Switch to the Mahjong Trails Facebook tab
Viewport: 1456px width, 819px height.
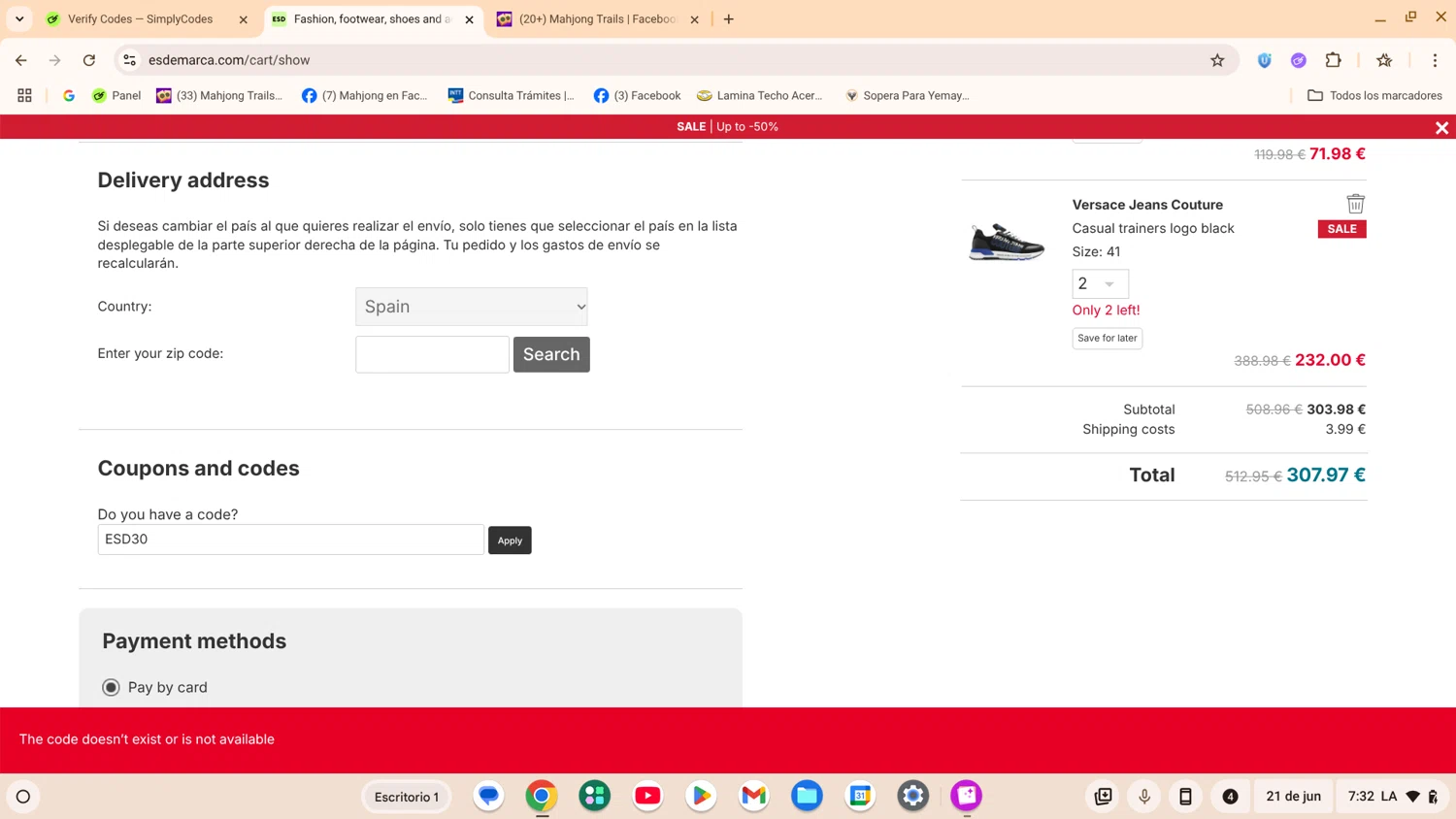(598, 18)
